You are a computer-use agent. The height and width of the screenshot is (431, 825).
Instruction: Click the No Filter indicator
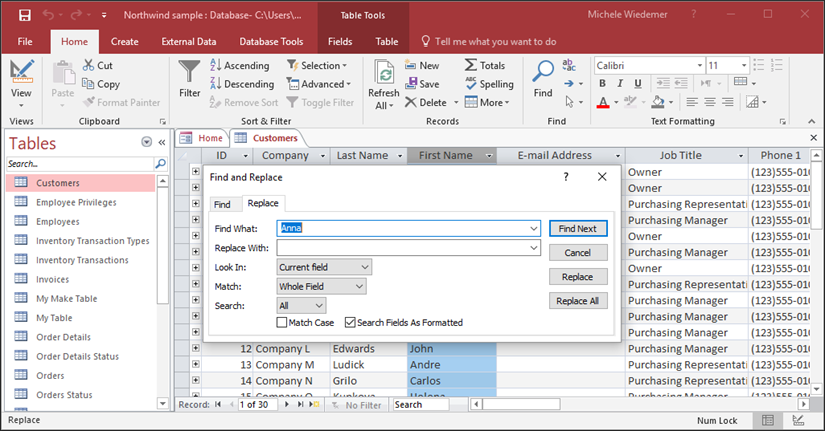pos(357,405)
